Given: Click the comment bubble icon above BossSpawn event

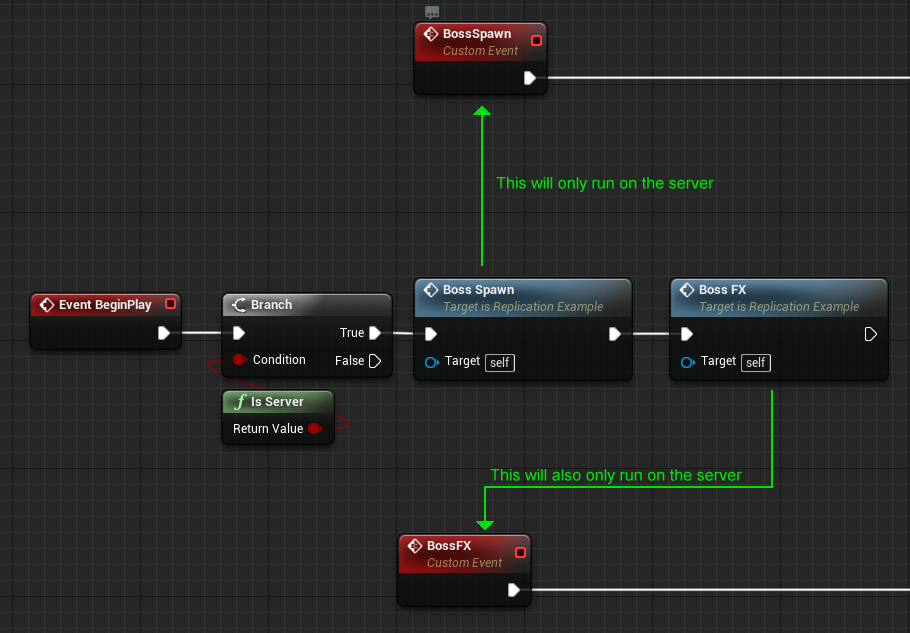Looking at the screenshot, I should coord(432,12).
